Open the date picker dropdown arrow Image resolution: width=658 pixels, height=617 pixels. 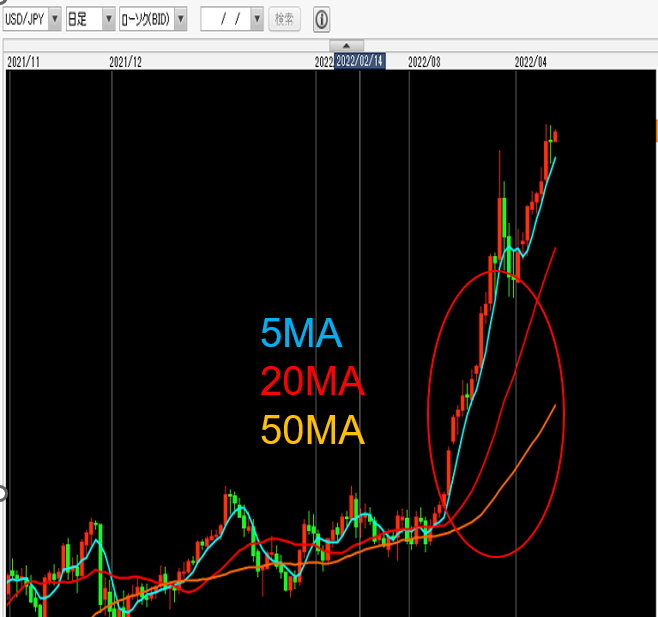click(x=257, y=19)
